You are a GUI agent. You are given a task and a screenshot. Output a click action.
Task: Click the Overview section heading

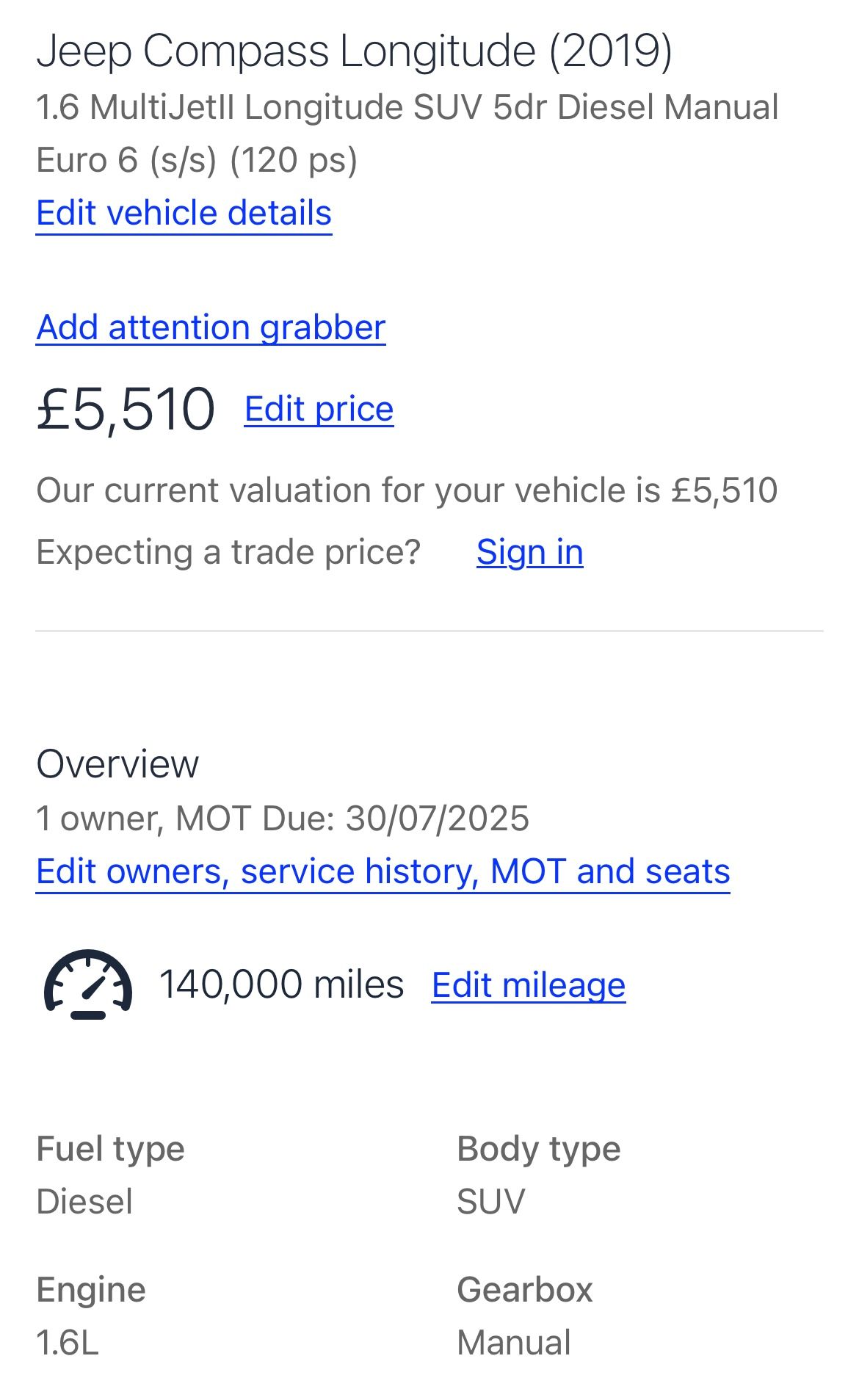[x=117, y=764]
